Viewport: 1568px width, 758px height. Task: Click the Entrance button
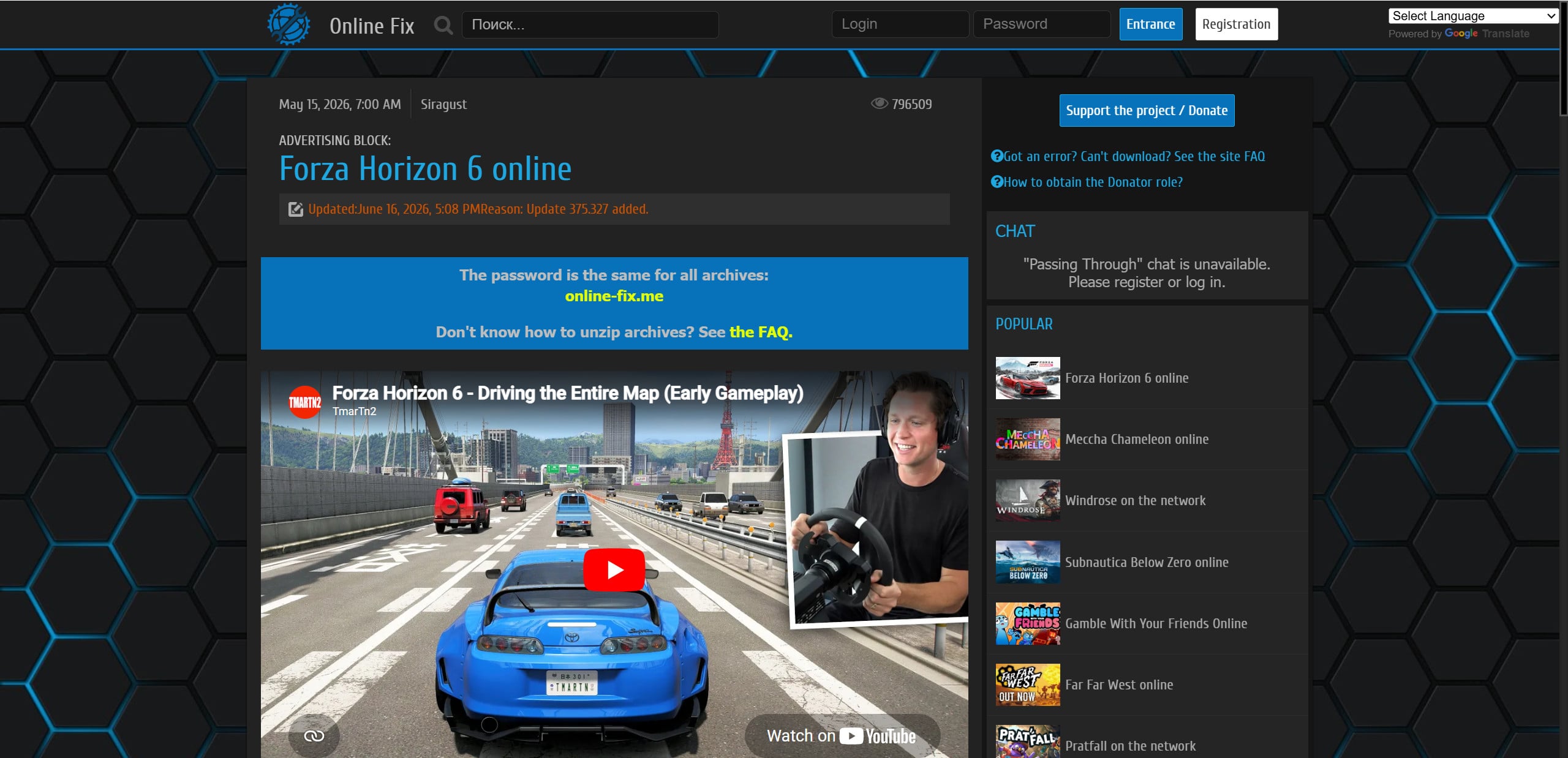pos(1150,24)
